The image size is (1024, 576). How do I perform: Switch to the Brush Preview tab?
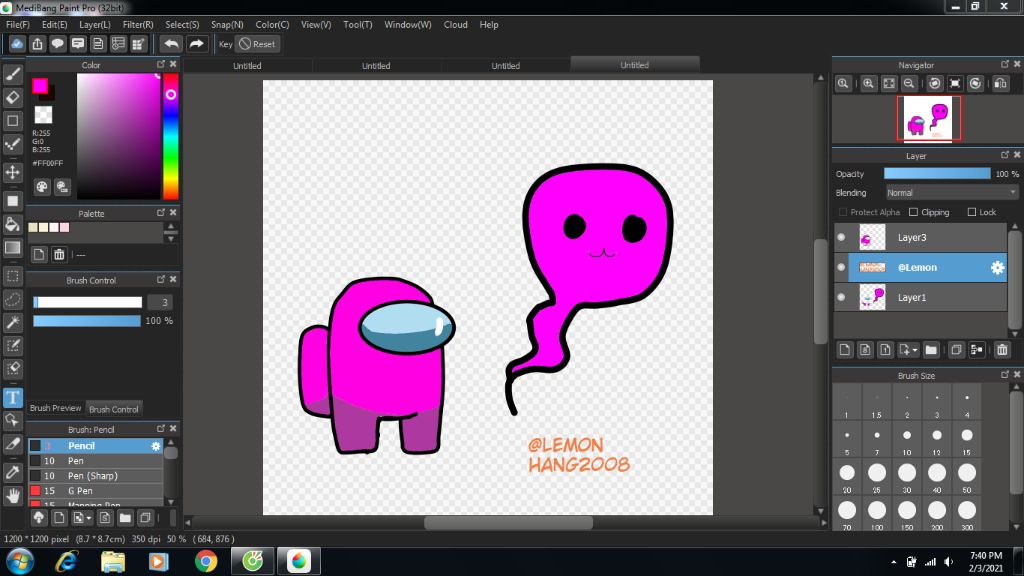56,408
